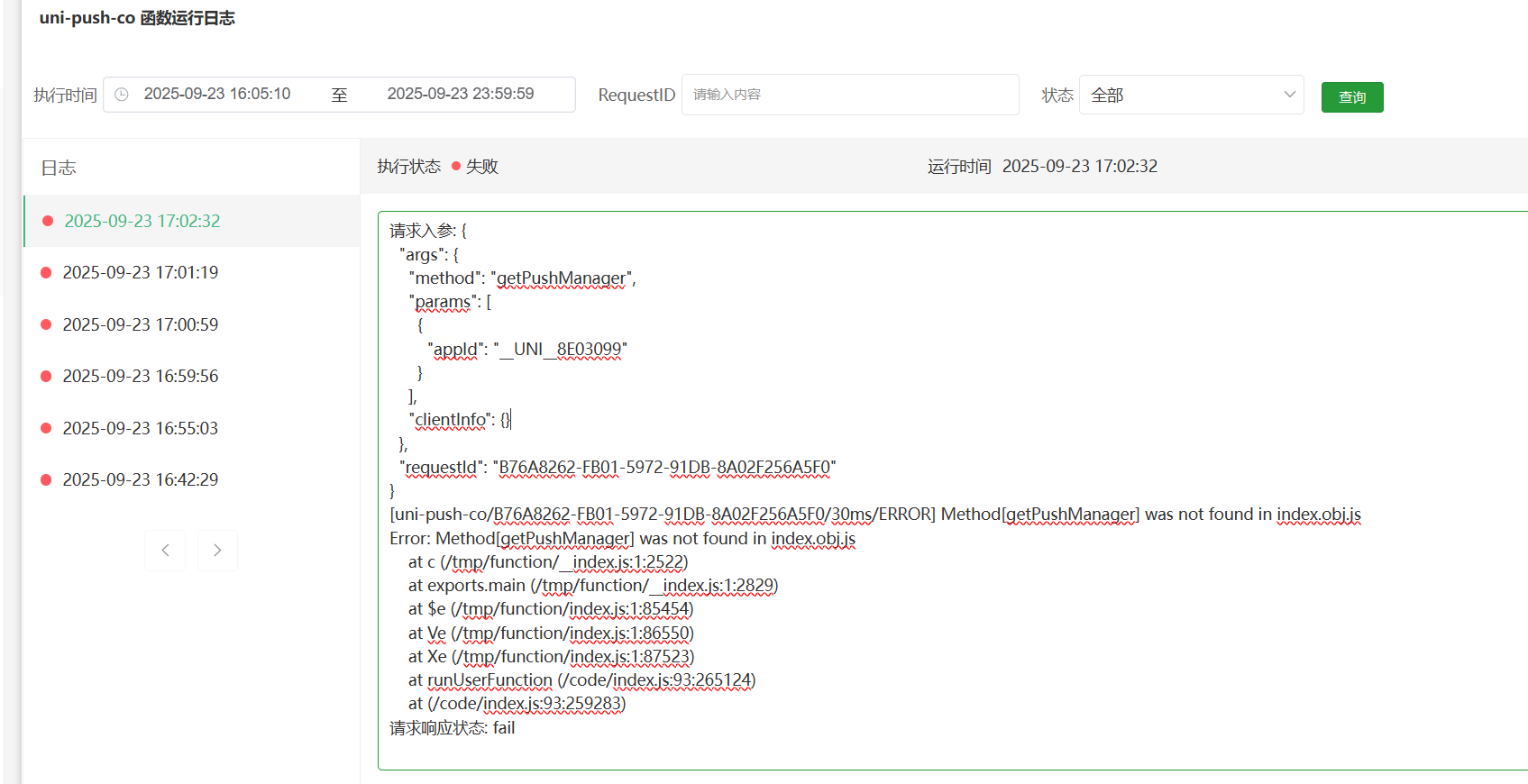Click the stack line at exports.main
This screenshot has width=1528, height=784.
pos(593,586)
